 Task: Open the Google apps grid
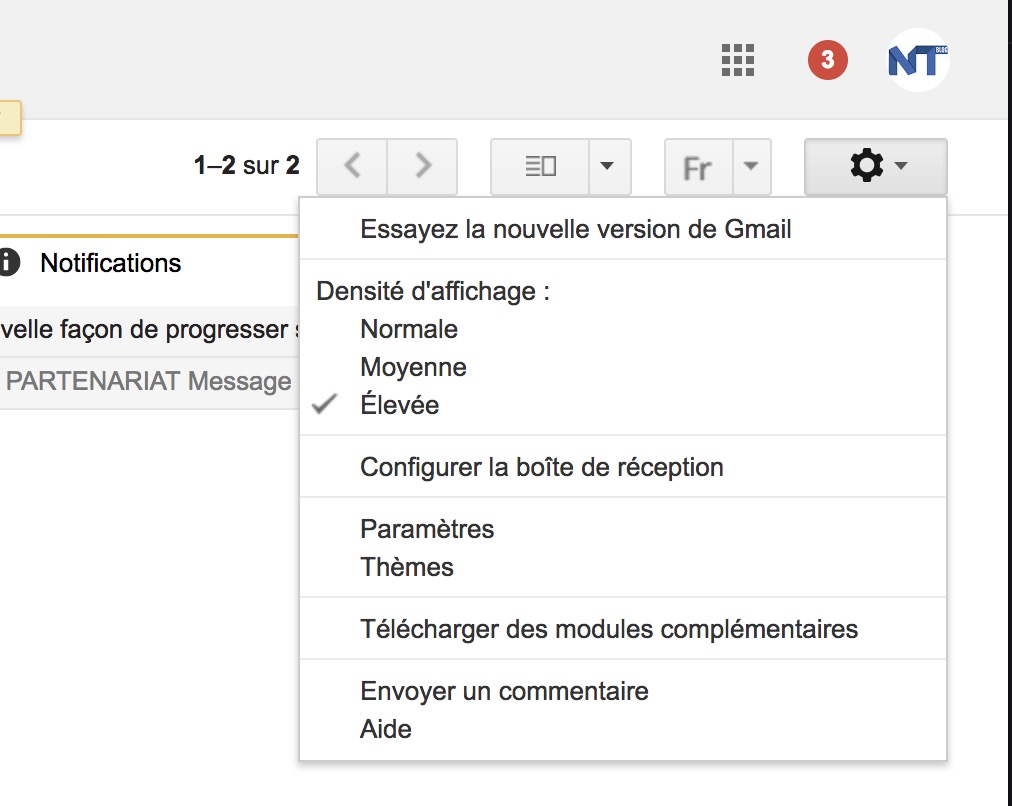click(x=737, y=60)
